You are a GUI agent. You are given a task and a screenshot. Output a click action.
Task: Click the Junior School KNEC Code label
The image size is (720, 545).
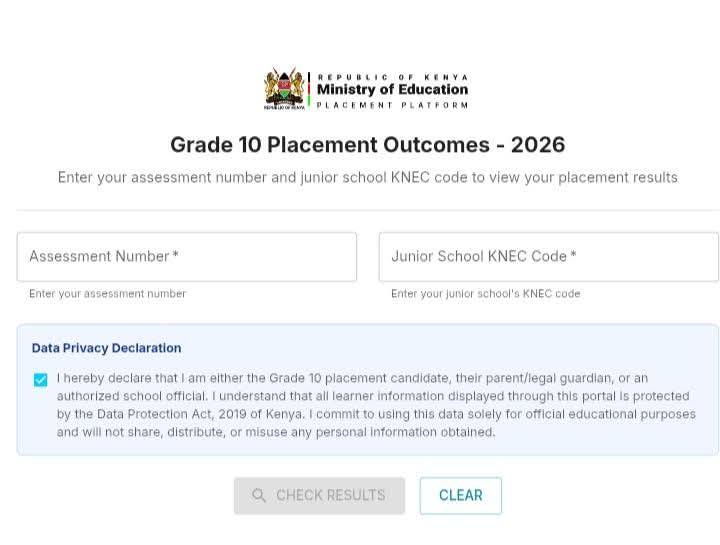pyautogui.click(x=484, y=256)
